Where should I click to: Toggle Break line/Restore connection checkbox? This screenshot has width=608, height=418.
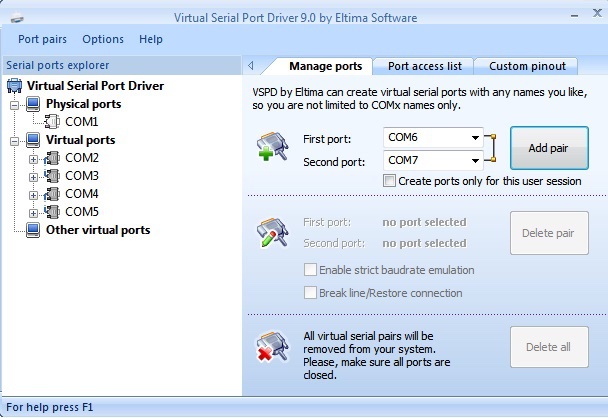[310, 292]
